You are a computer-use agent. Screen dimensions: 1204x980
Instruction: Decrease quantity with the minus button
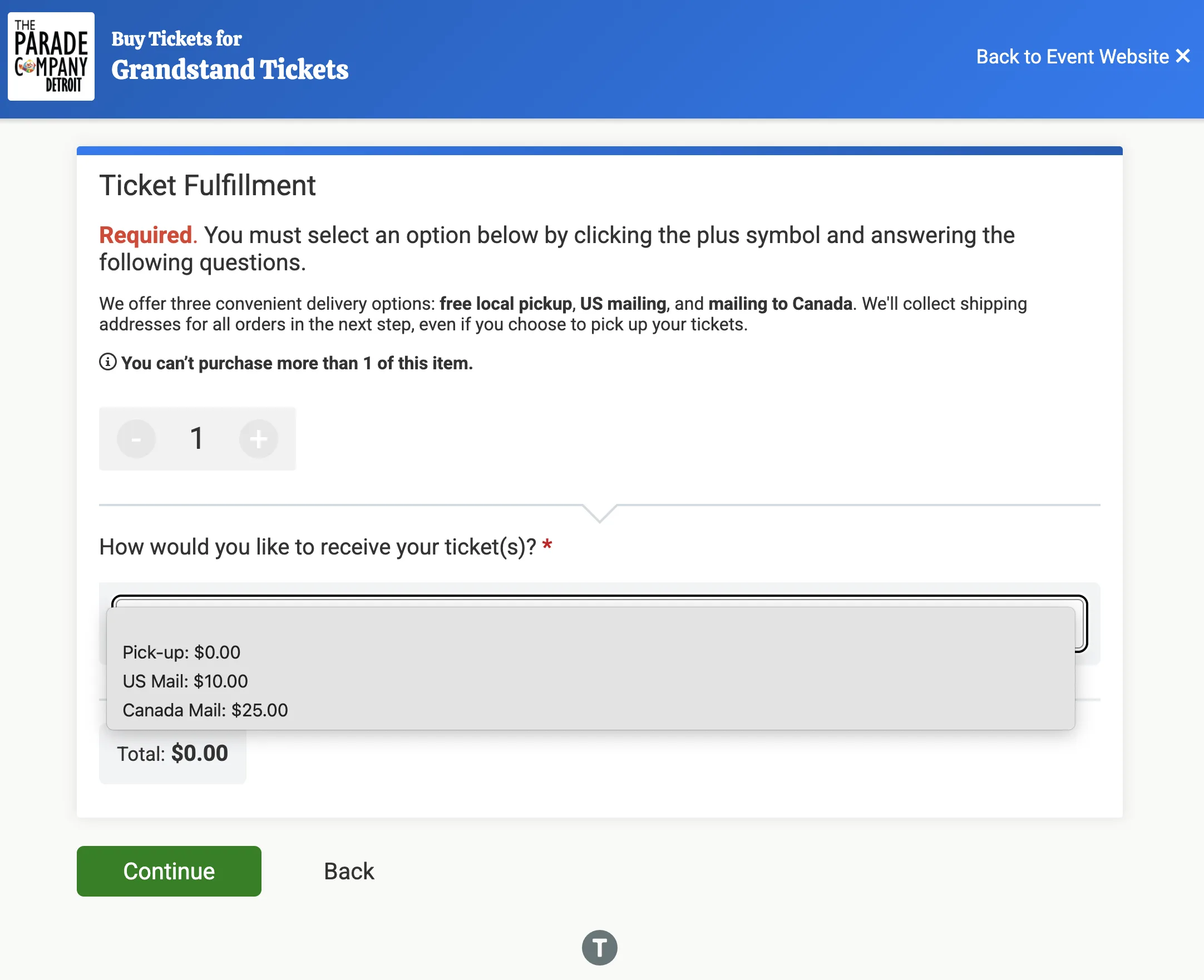[x=136, y=439]
